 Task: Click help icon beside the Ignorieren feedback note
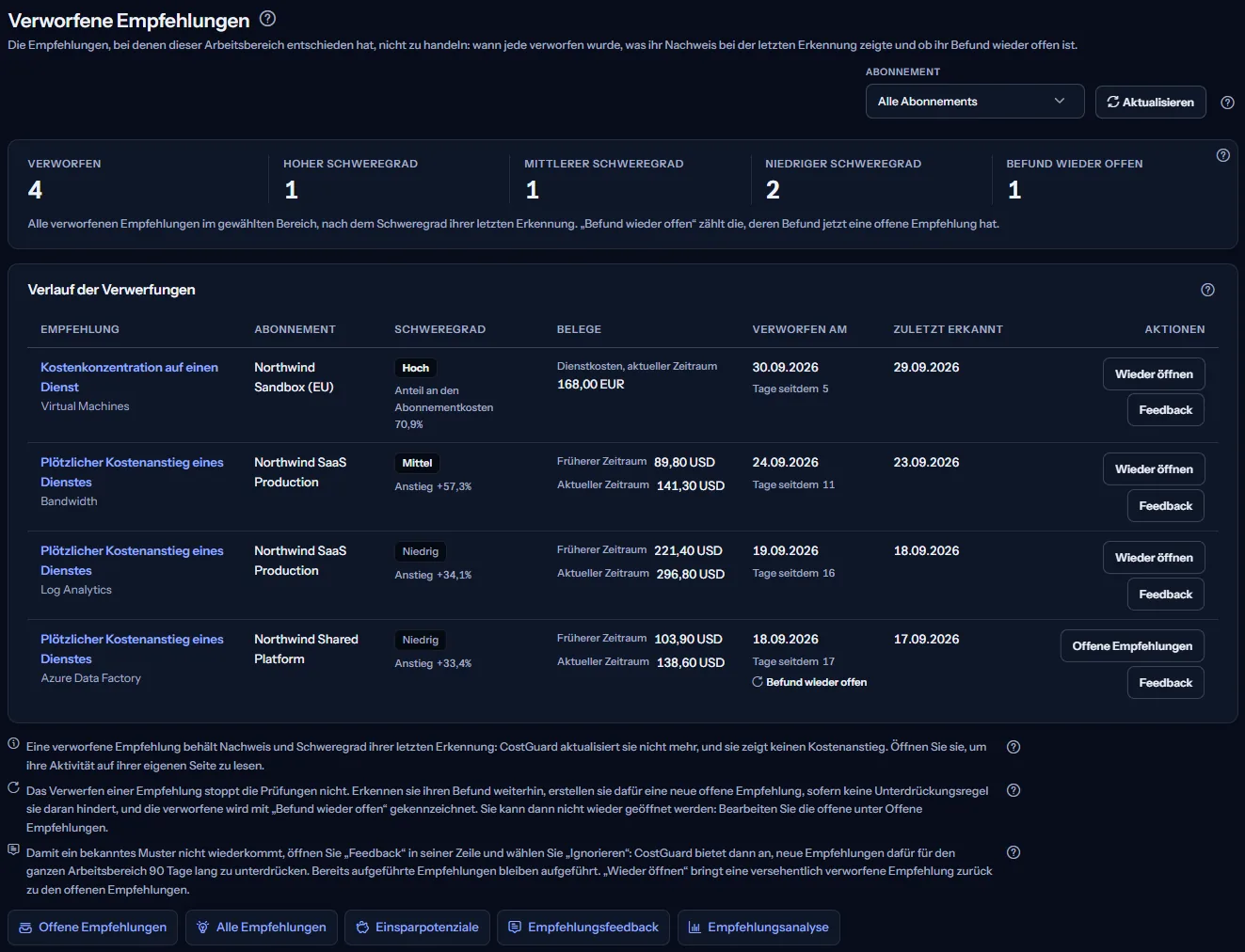coord(1014,852)
